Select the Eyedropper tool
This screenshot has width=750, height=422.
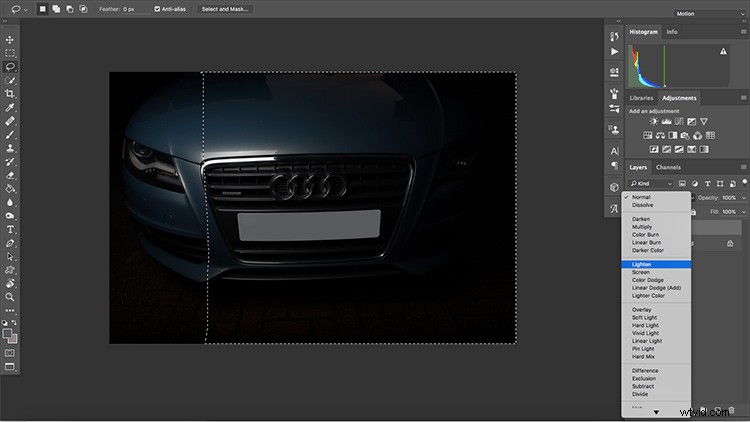click(x=10, y=107)
